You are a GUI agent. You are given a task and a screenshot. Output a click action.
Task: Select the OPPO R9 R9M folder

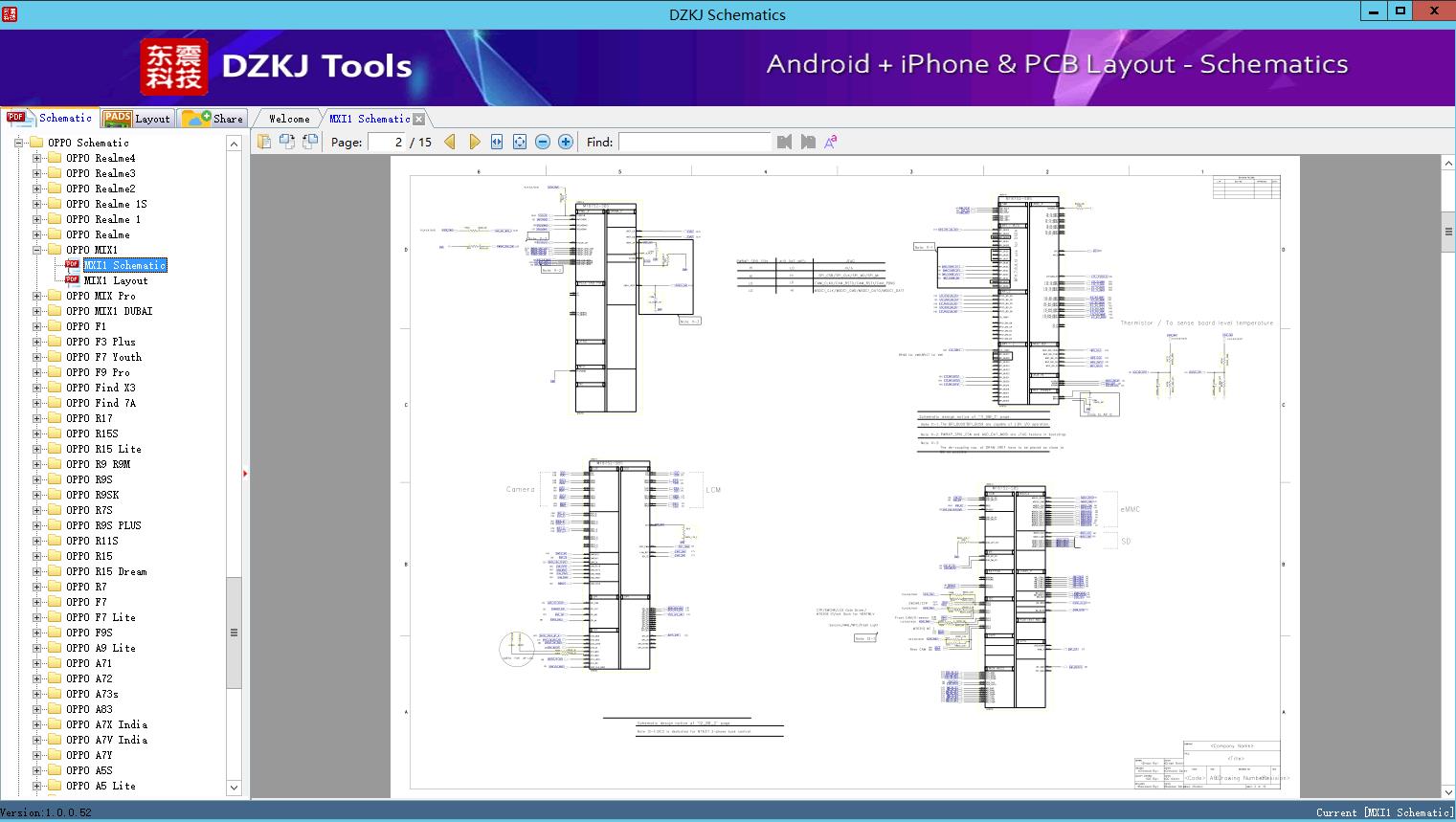pyautogui.click(x=98, y=464)
